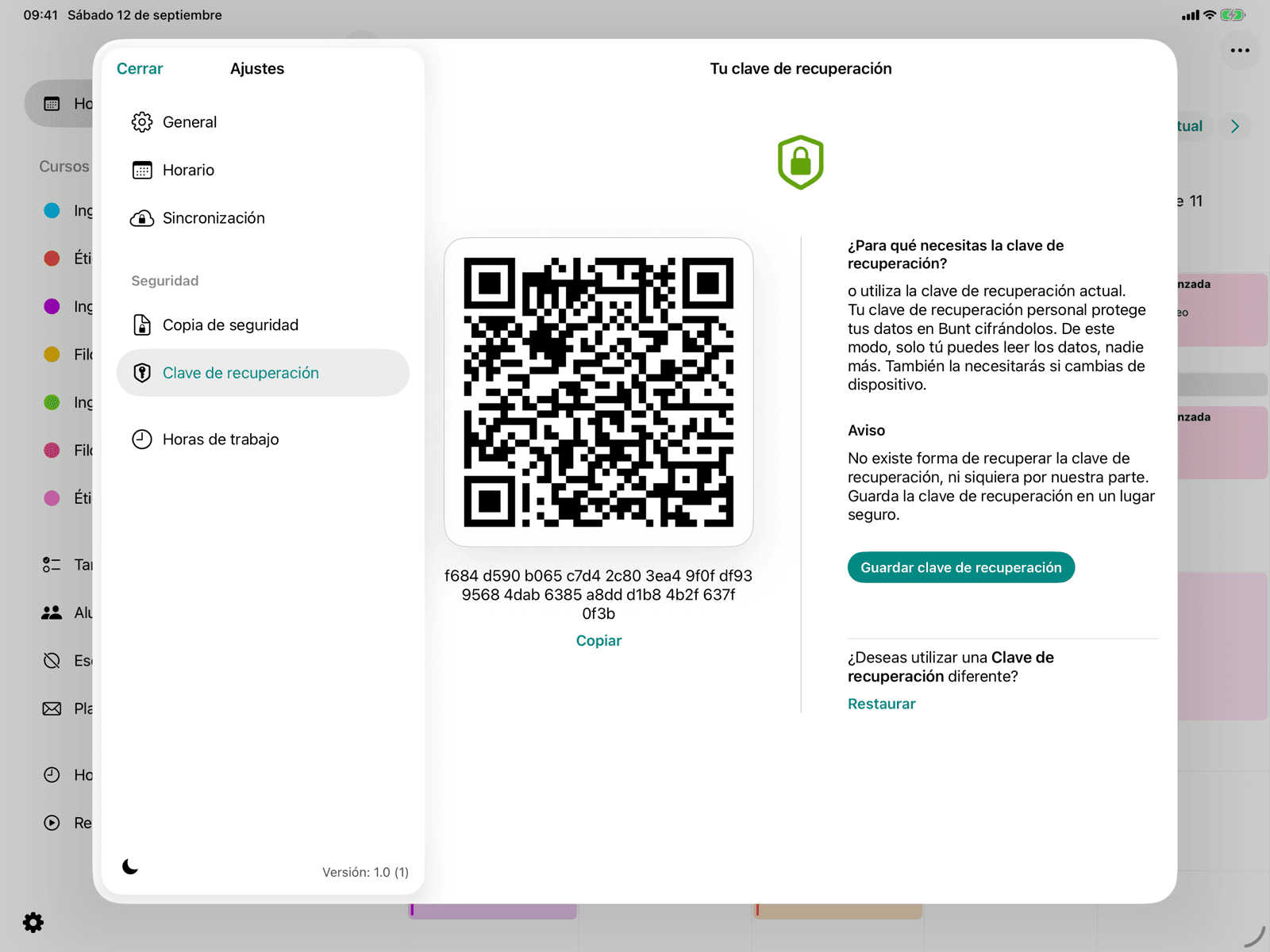Select the yellow course dot in the sidebar
The height and width of the screenshot is (952, 1270).
pyautogui.click(x=52, y=355)
